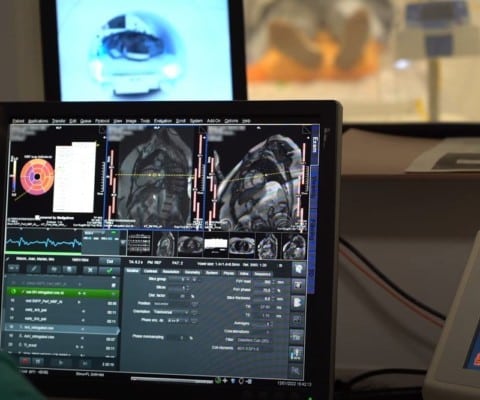Viewport: 480px width, 400px height.
Task: Click the horizontal scrollbar at the screen bottom
Action: pyautogui.click(x=172, y=380)
